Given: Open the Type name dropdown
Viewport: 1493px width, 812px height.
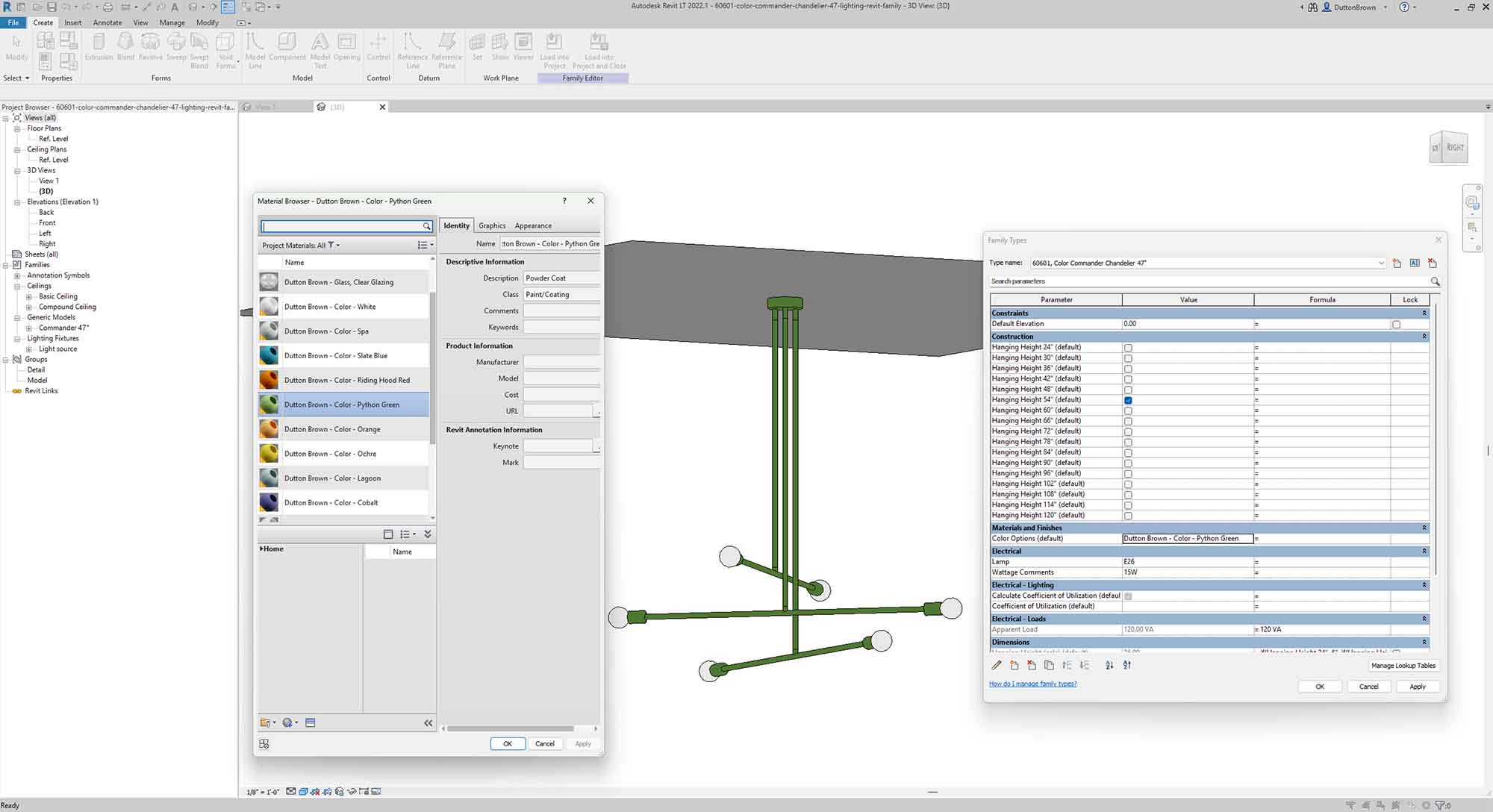Looking at the screenshot, I should pos(1380,263).
